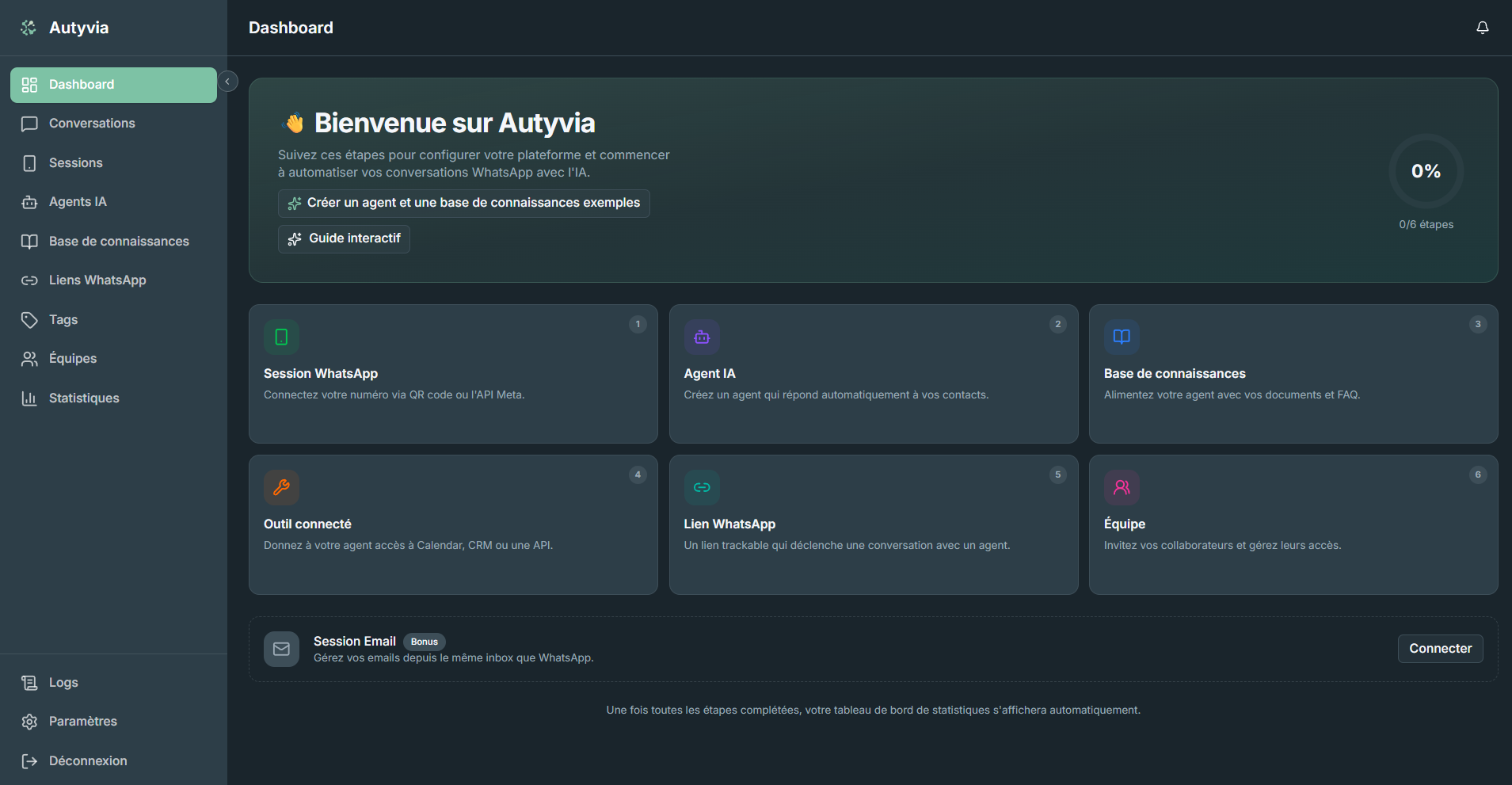This screenshot has height=785, width=1512.
Task: Click the waving hand emoji in the welcome banner
Action: point(293,123)
